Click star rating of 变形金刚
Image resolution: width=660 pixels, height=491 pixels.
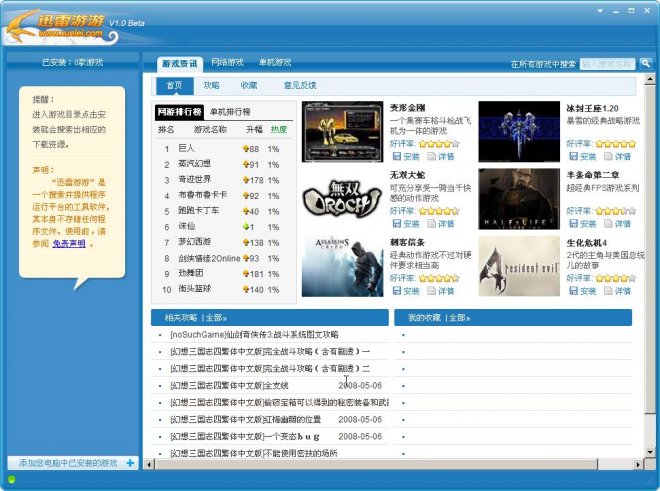click(439, 144)
